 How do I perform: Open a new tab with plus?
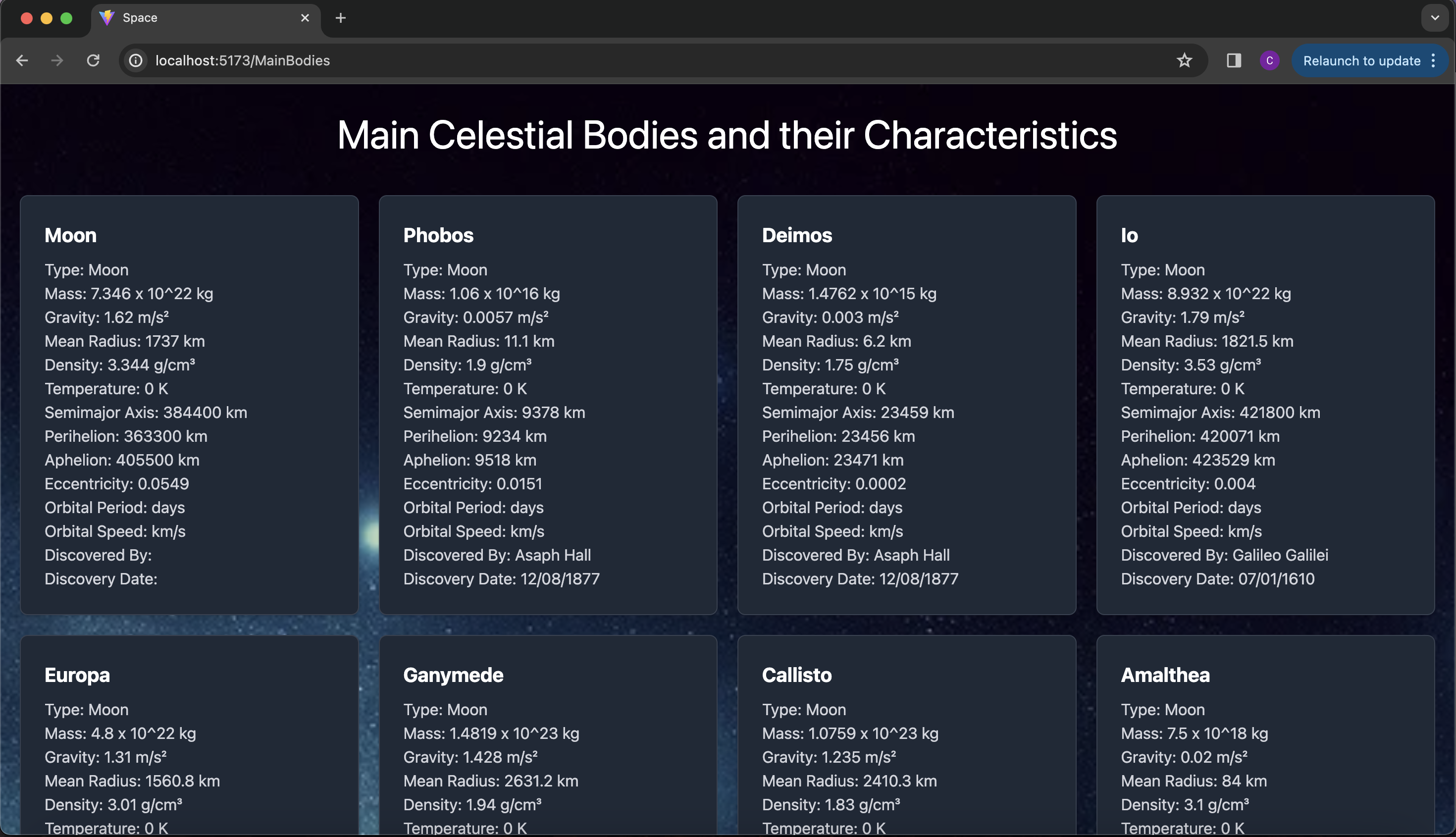[340, 18]
